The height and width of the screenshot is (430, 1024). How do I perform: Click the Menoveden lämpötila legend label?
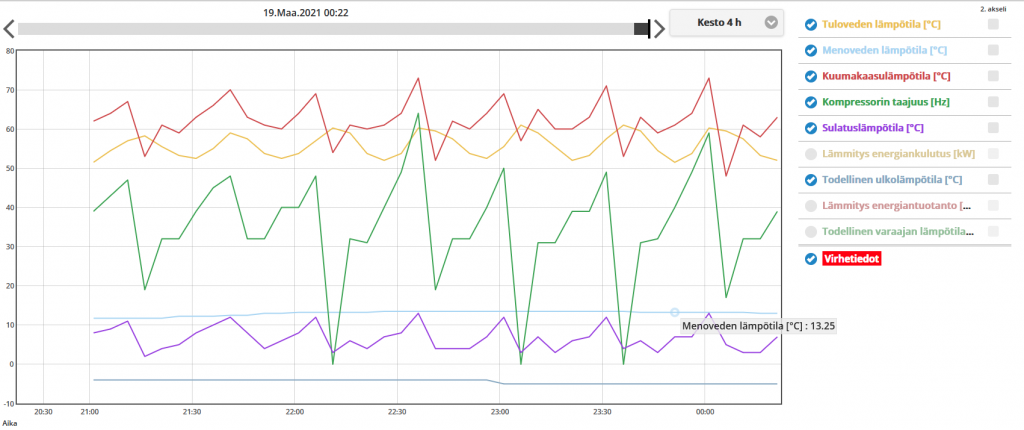point(884,50)
